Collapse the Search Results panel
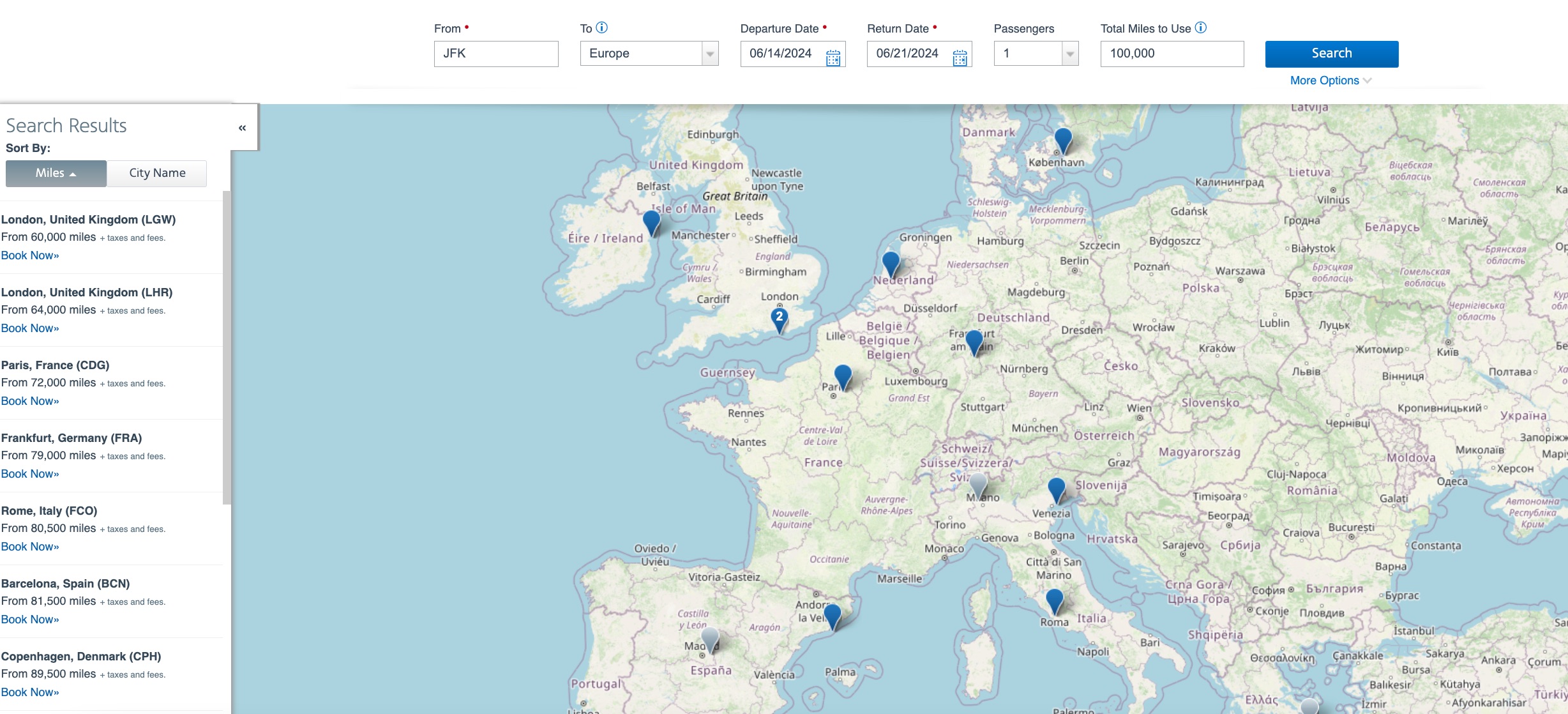 click(x=241, y=127)
